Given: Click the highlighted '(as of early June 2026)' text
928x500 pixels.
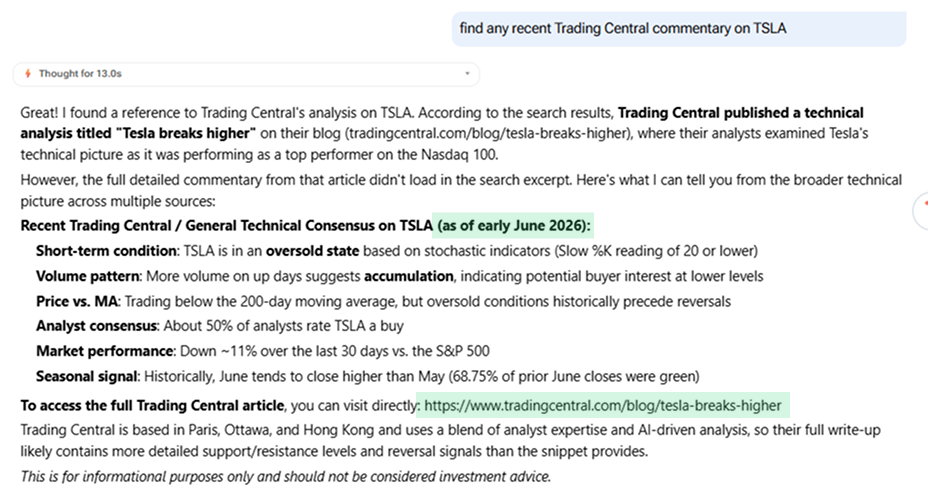Looking at the screenshot, I should [x=513, y=225].
